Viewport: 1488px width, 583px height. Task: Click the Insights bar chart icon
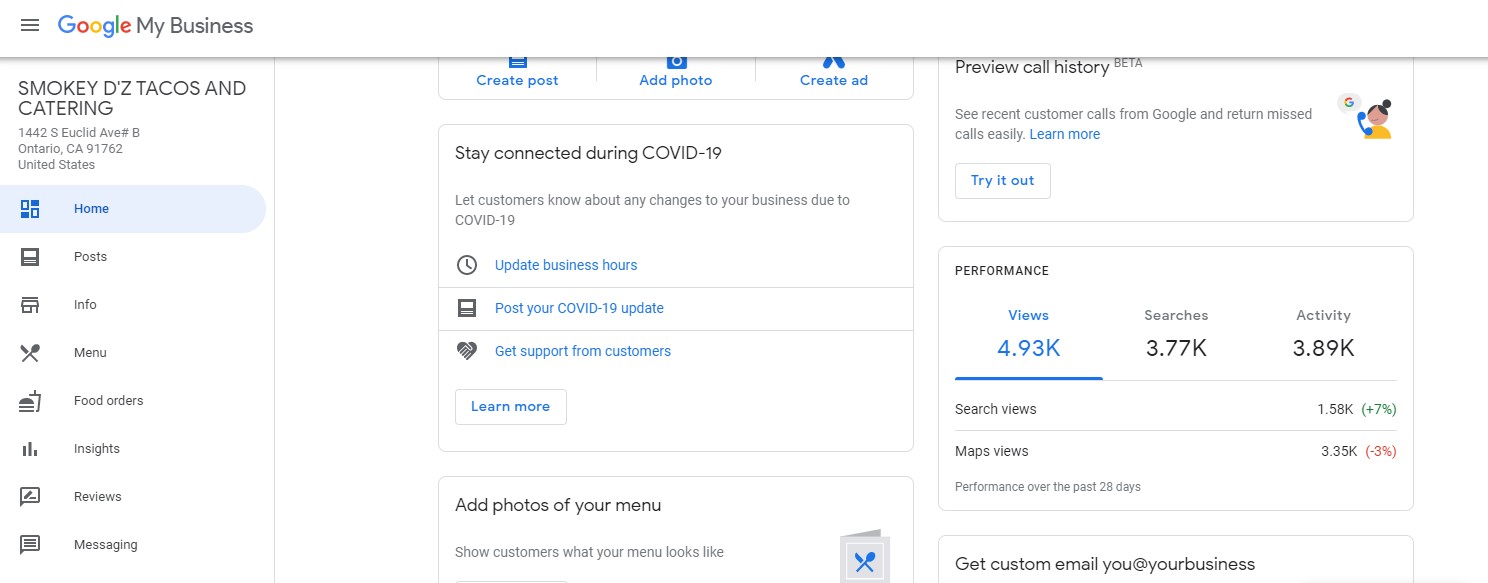click(30, 449)
